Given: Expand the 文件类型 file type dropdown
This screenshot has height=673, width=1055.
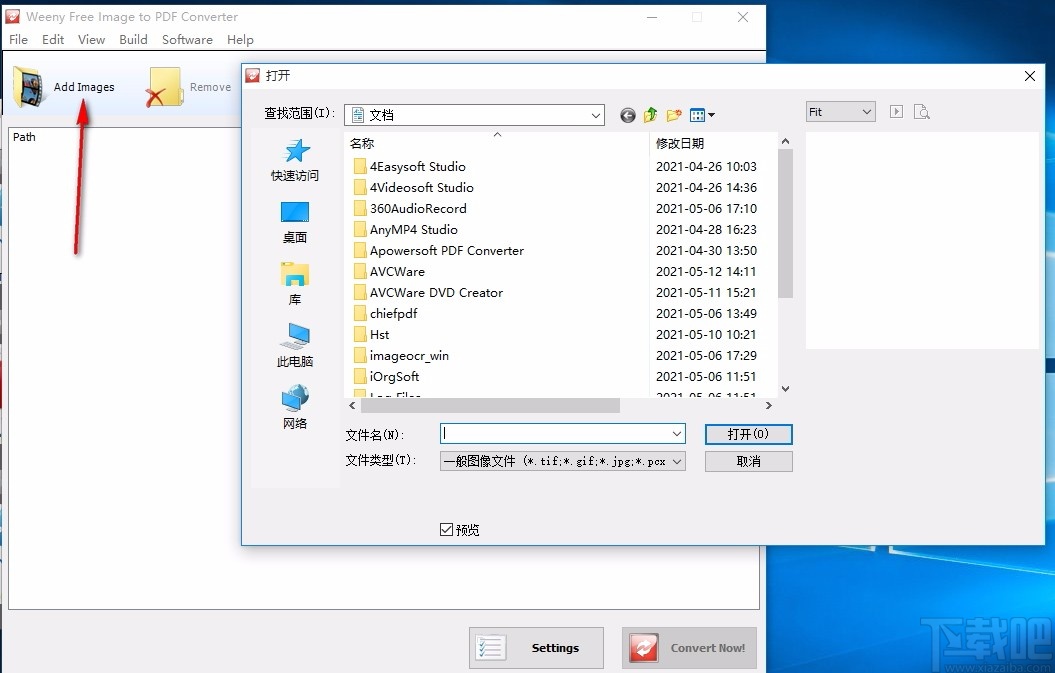Looking at the screenshot, I should (677, 461).
